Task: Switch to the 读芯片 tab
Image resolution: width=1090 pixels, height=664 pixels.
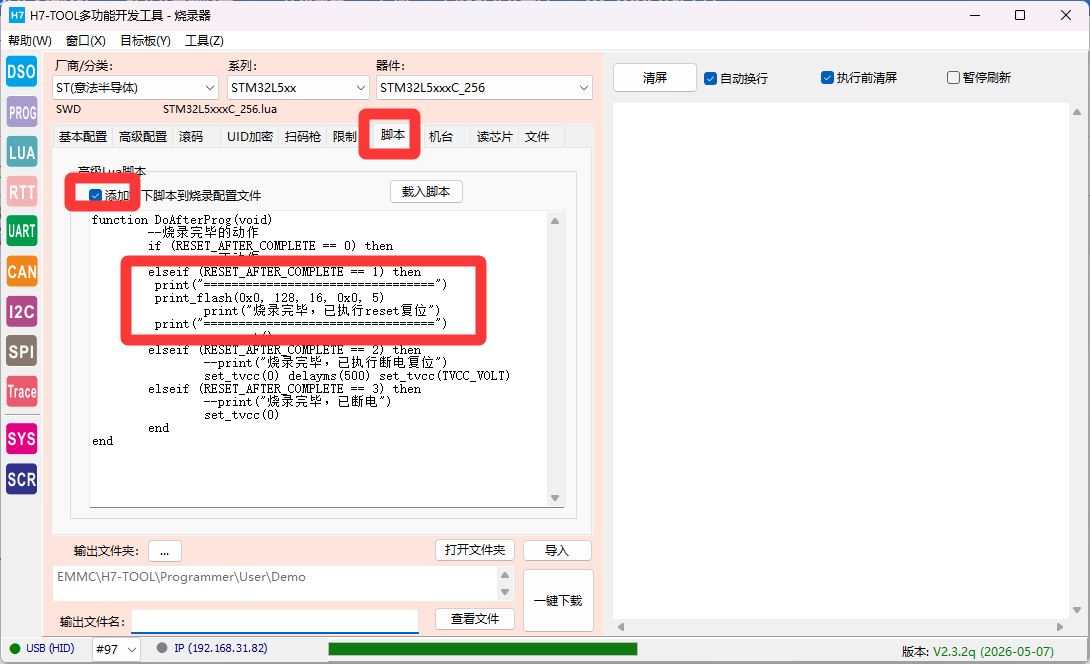Action: (x=494, y=137)
